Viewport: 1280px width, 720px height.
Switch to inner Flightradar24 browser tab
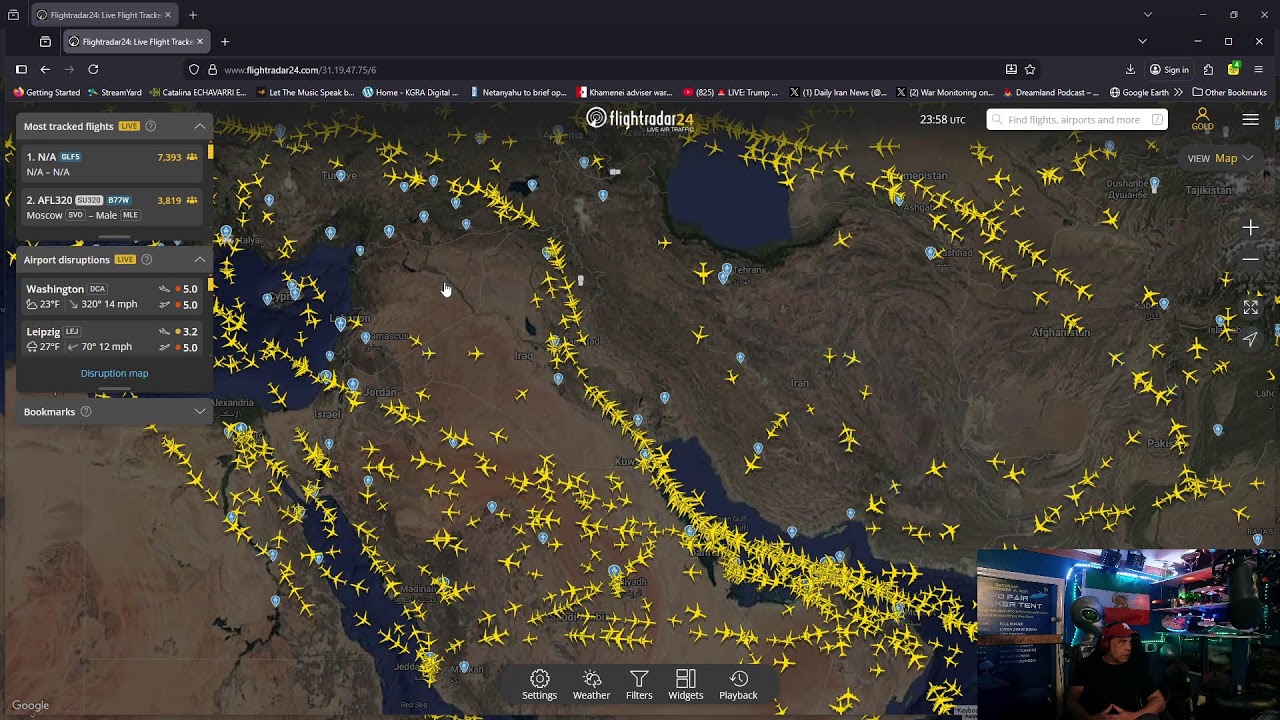tap(136, 41)
